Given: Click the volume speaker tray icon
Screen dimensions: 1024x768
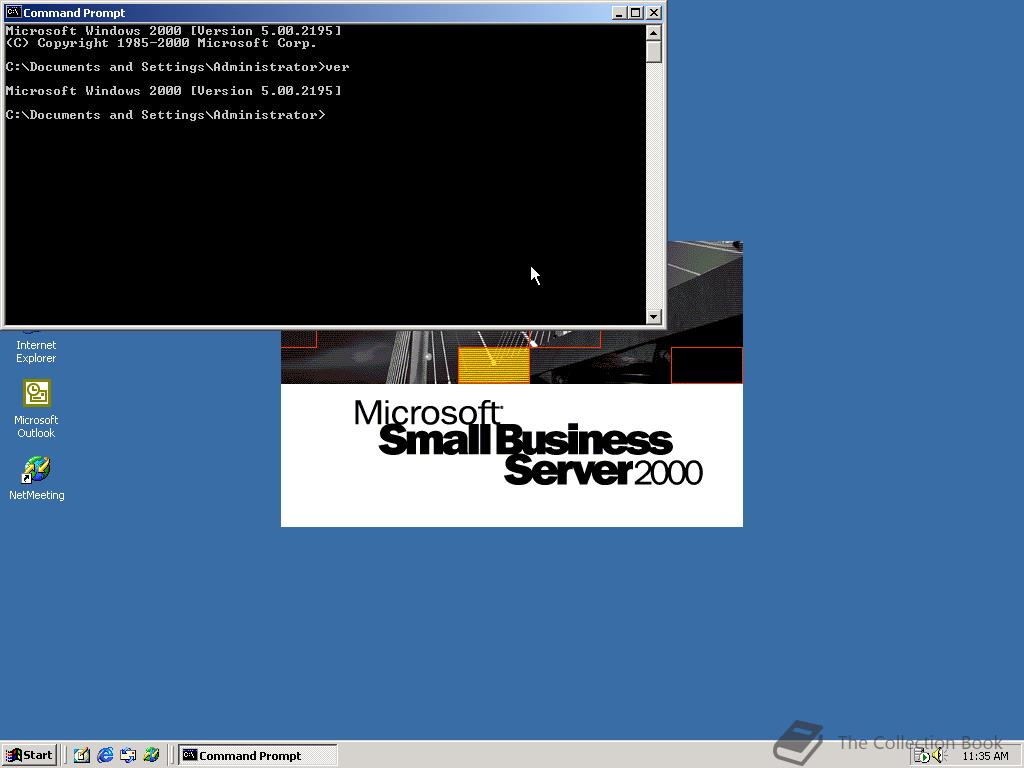Looking at the screenshot, I should click(x=938, y=756).
